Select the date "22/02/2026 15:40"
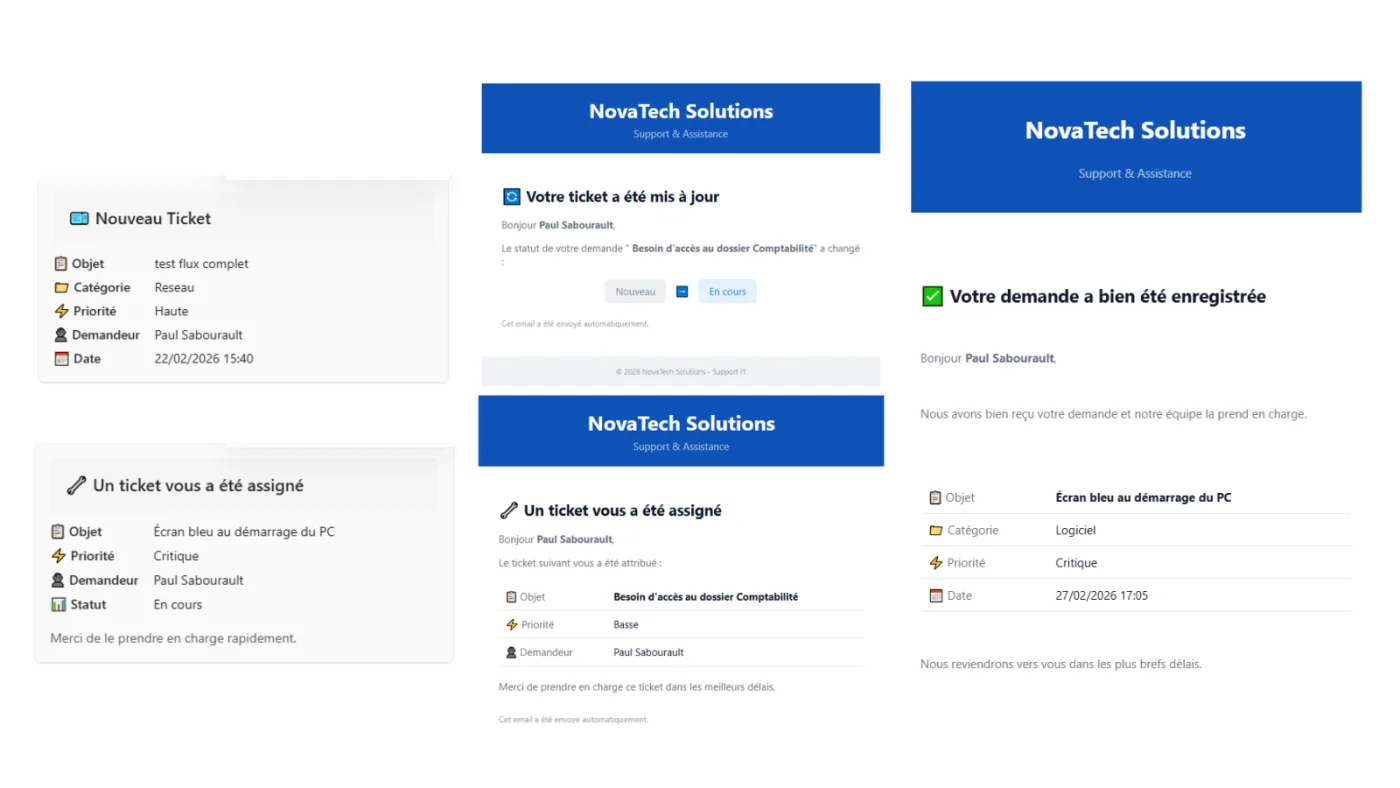Image resolution: width=1400 pixels, height=788 pixels. 204,359
